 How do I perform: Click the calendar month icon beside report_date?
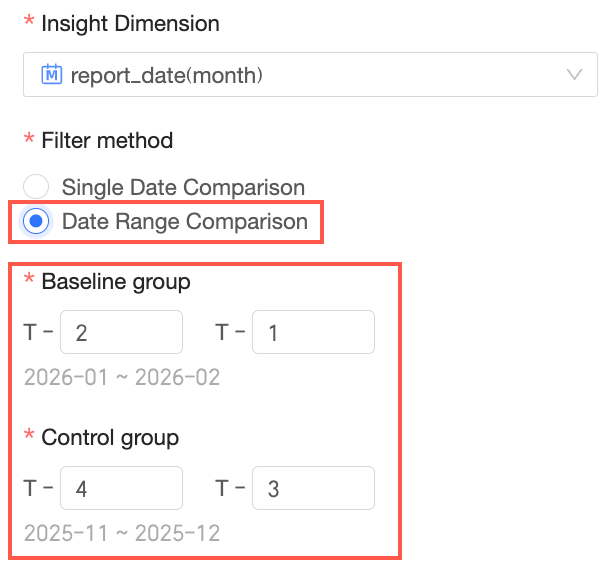52,74
